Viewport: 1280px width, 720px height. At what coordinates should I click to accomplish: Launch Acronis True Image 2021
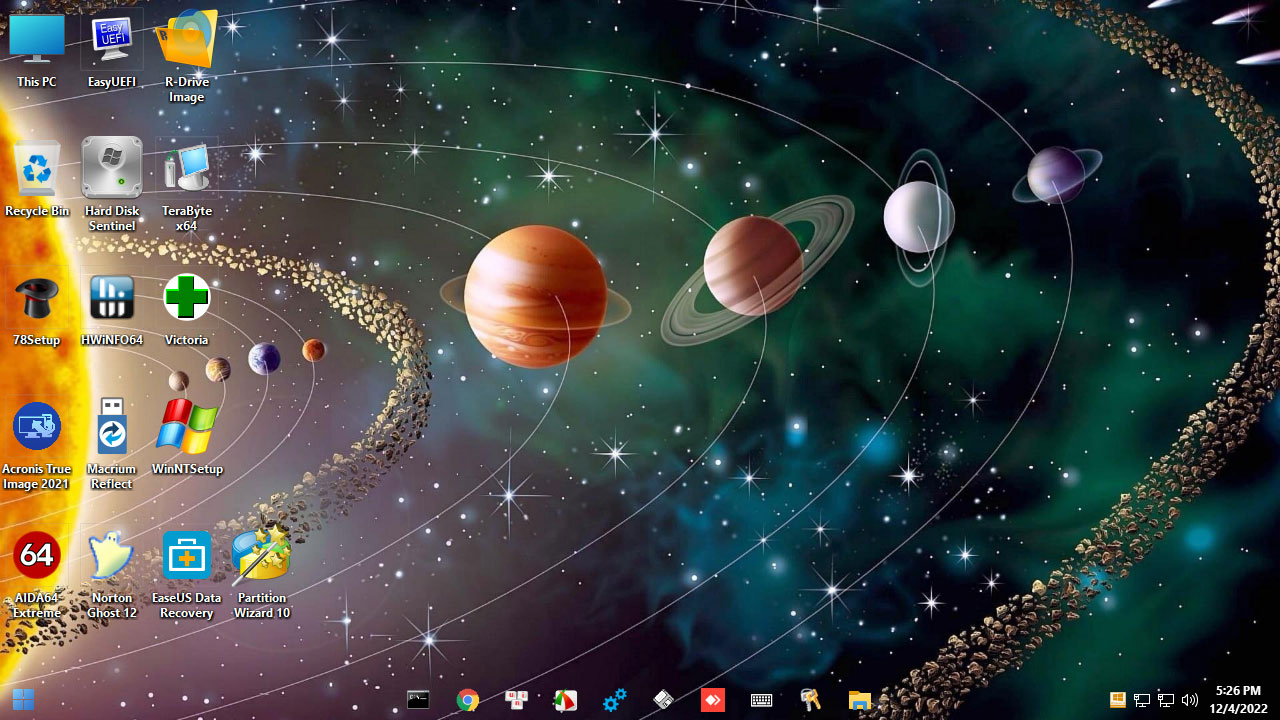[37, 446]
